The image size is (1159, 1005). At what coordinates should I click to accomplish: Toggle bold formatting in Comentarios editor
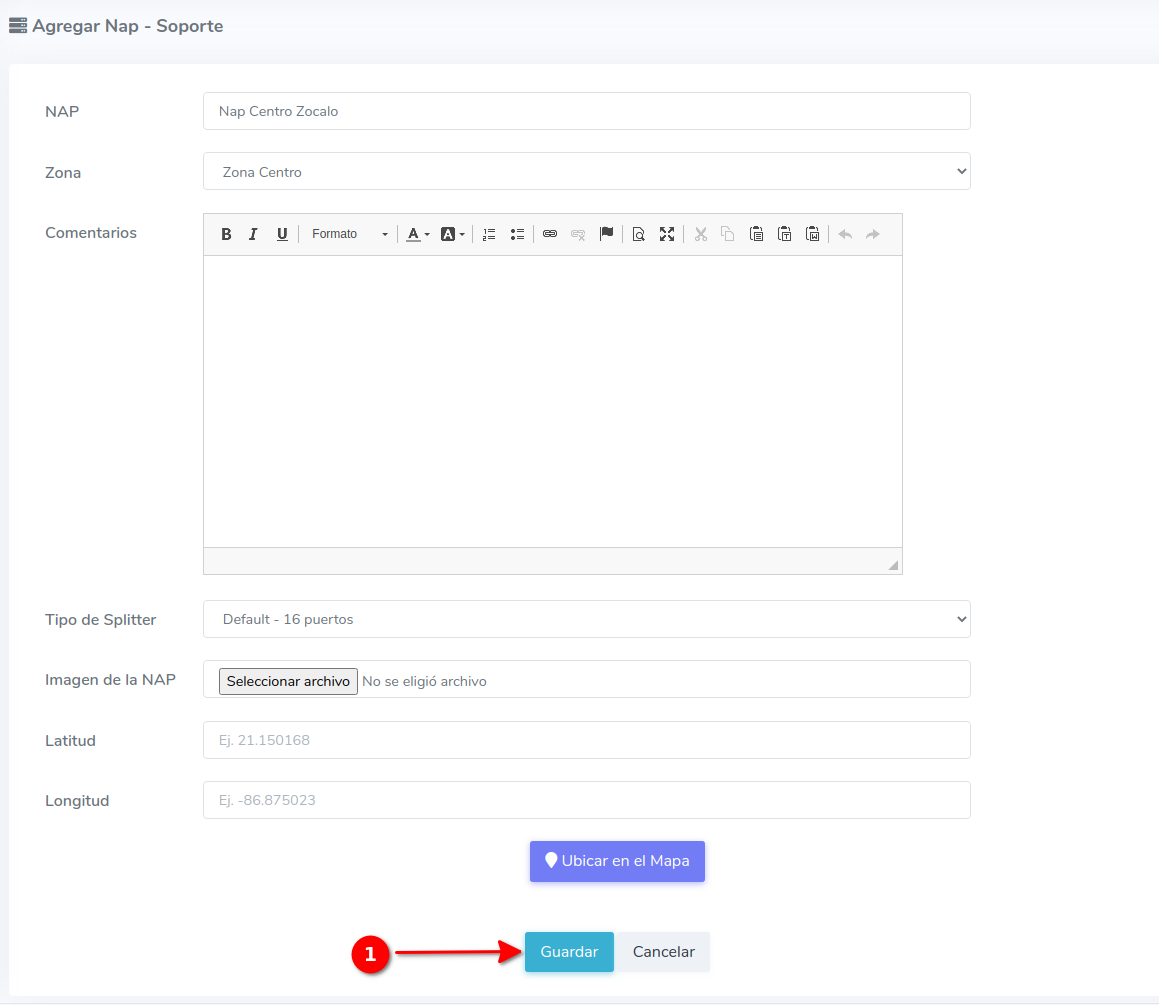click(226, 234)
